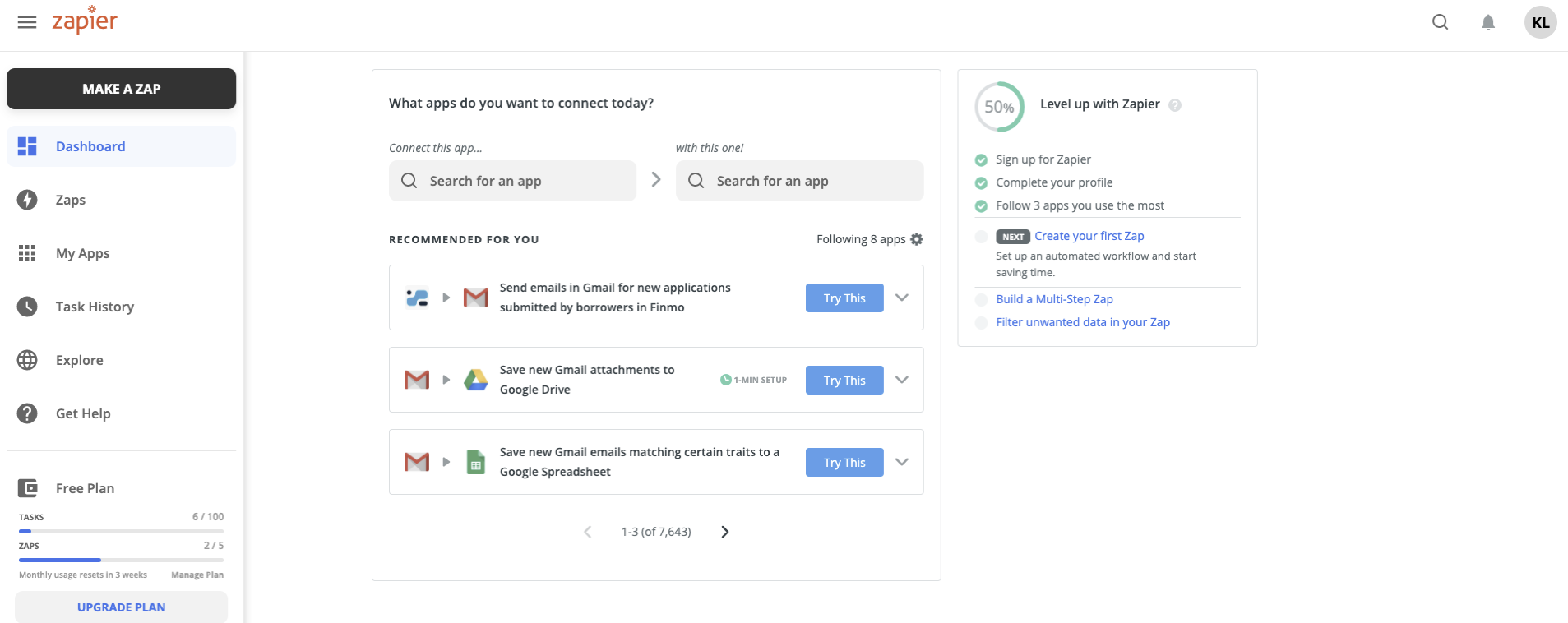Toggle the Sign up for Zapier checkmark
The height and width of the screenshot is (623, 1568).
coord(981,160)
